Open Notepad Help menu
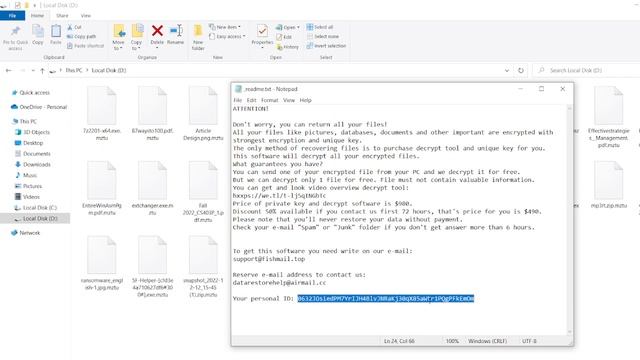Image resolution: width=640 pixels, height=360 pixels. coord(305,100)
